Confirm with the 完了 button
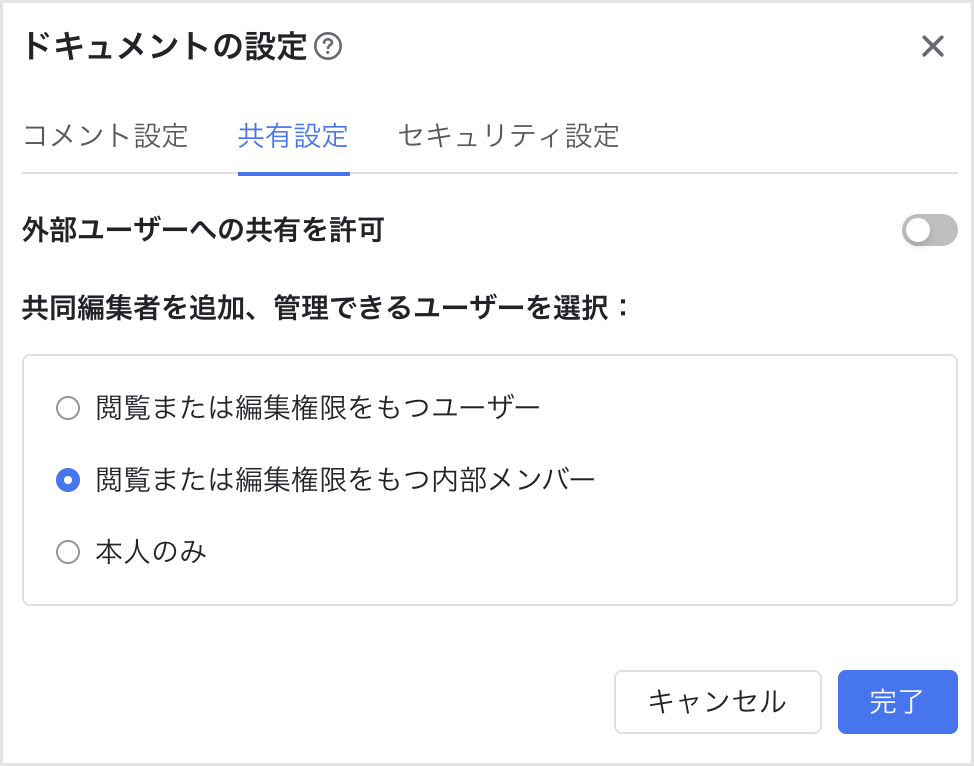 click(897, 702)
